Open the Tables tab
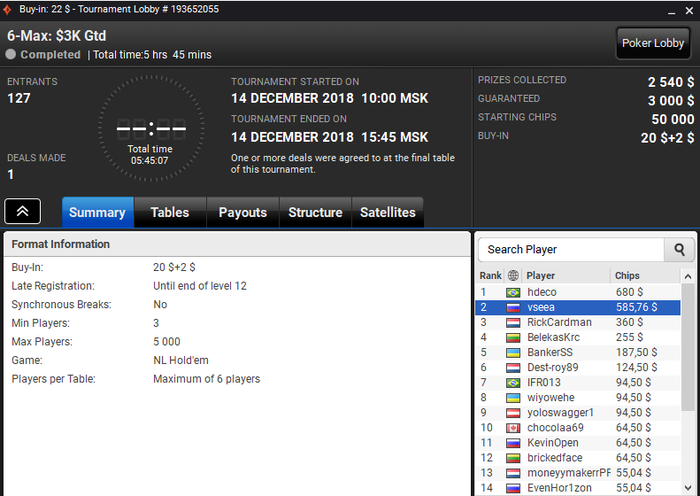Viewport: 700px width, 496px height. pyautogui.click(x=170, y=213)
